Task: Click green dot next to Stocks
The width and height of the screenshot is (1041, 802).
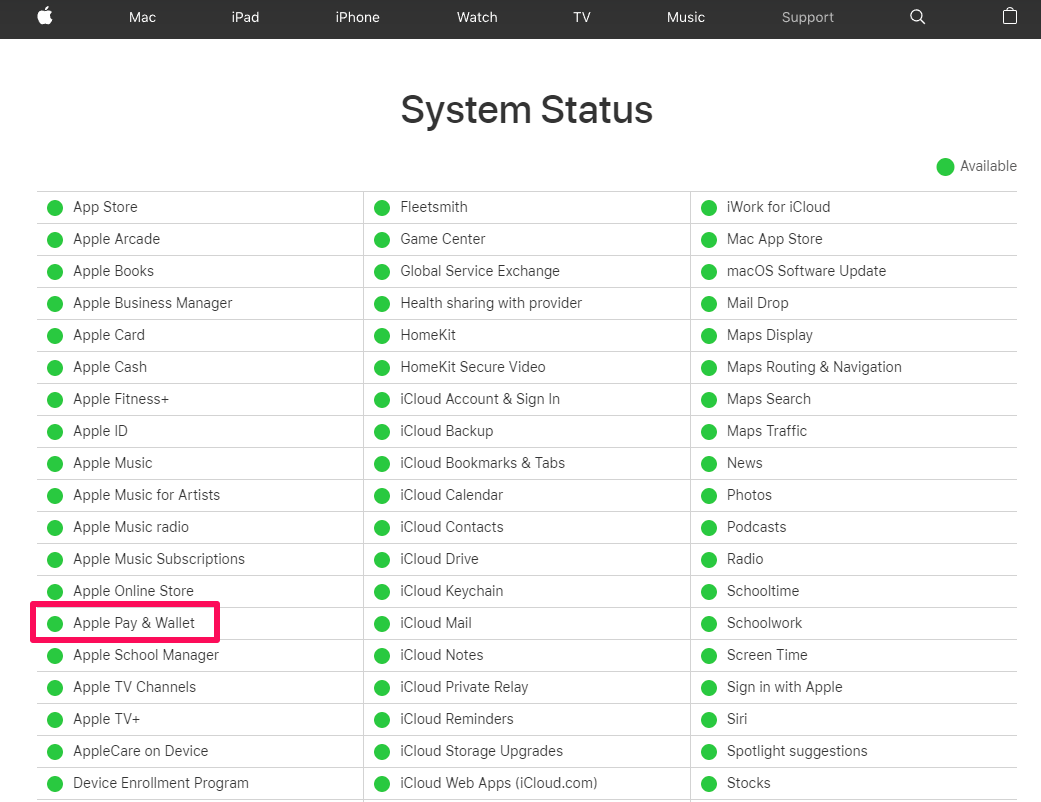Action: [x=709, y=784]
